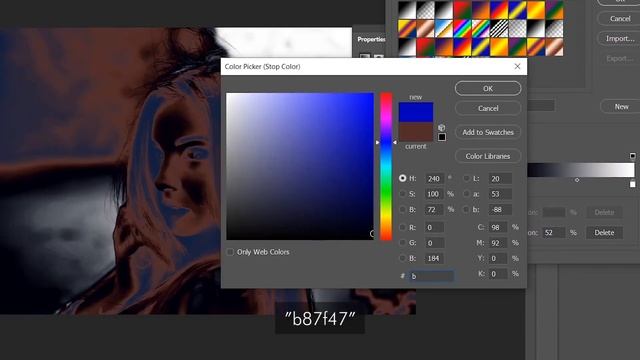Select the Lab b channel radio button
This screenshot has width=640, height=360.
[x=466, y=209]
